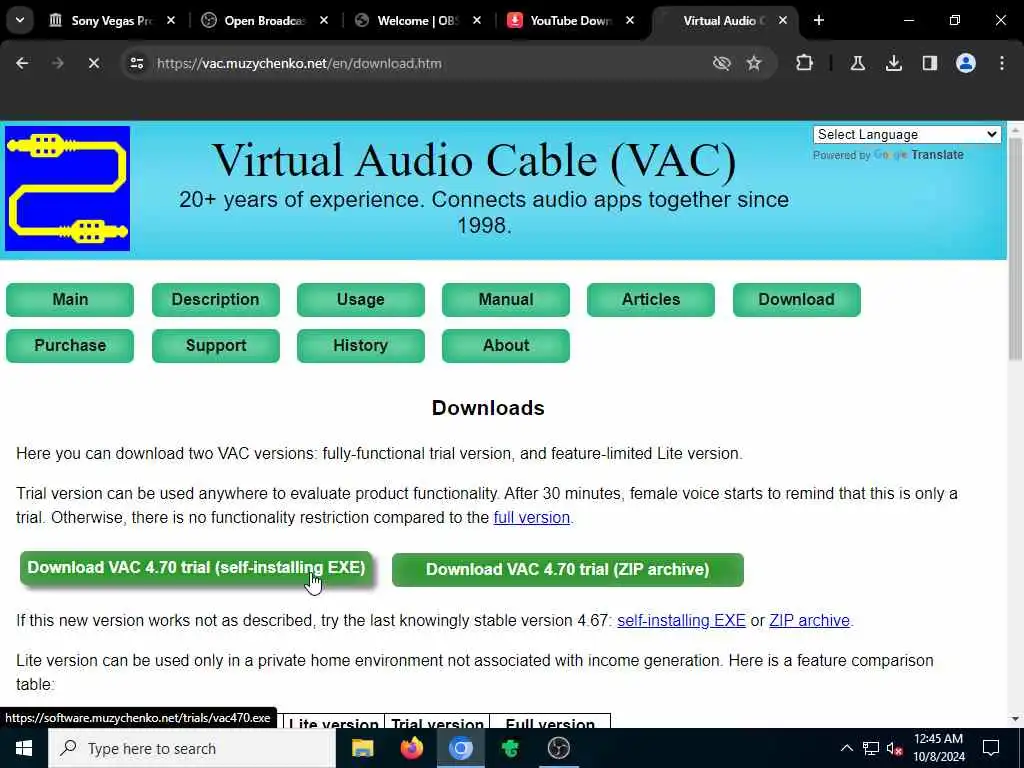Open Chrome three-dot menu
Viewport: 1024px width, 768px height.
[1002, 63]
